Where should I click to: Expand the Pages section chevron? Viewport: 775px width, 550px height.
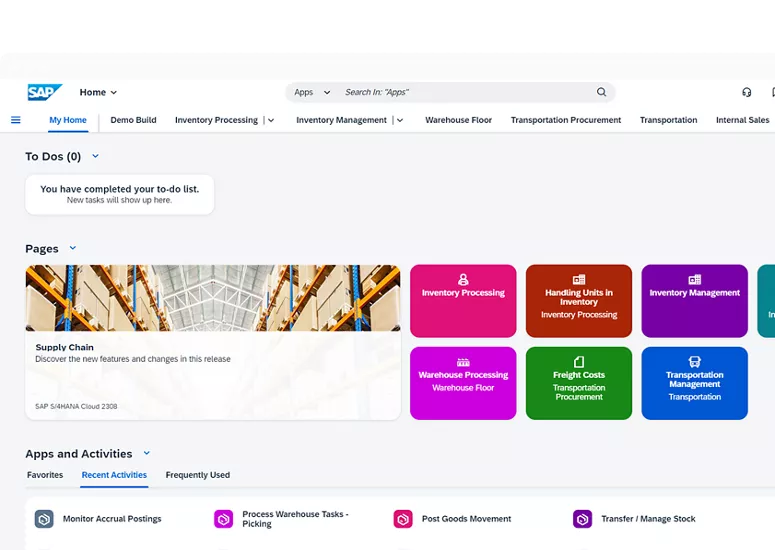tap(73, 248)
